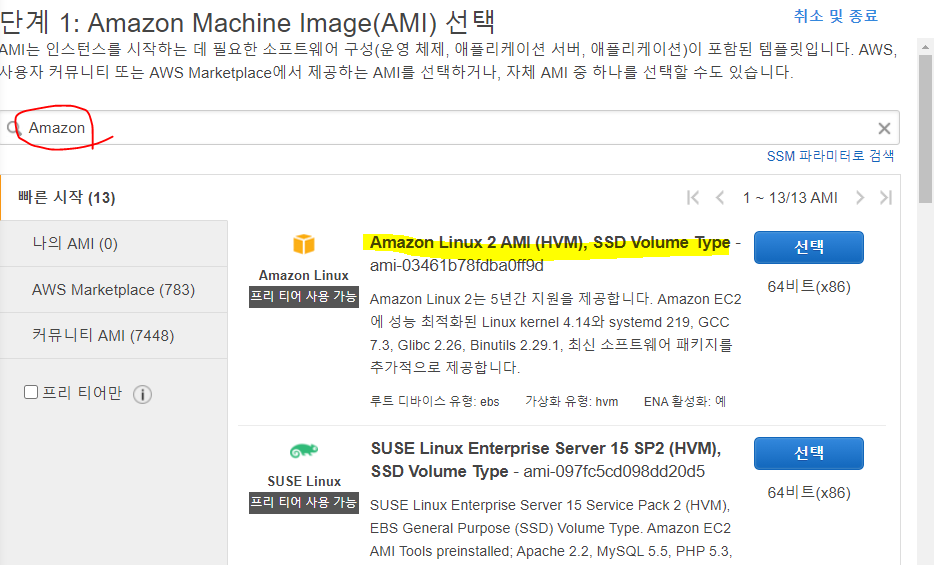This screenshot has height=565, width=939.
Task: Go to last page of AMI results
Action: (886, 198)
